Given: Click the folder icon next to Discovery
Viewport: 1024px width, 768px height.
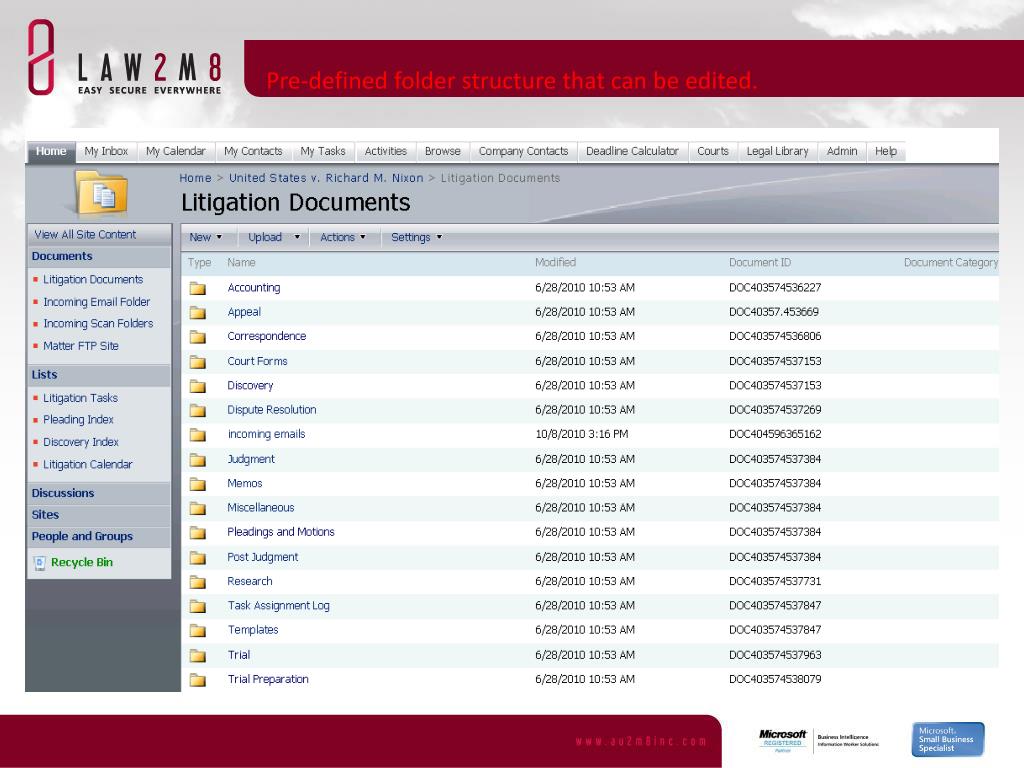Looking at the screenshot, I should tap(198, 386).
